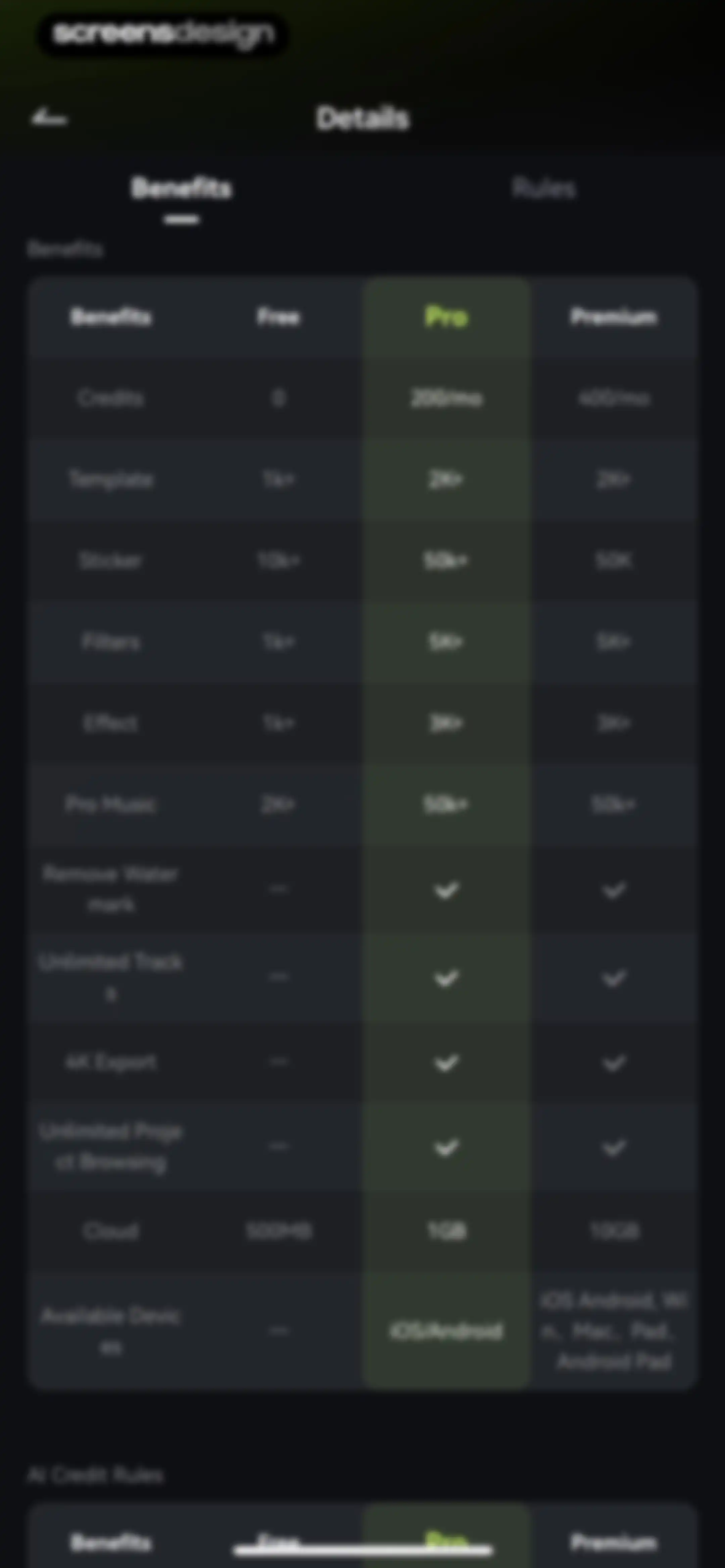
Task: Click Pro checkmark for Unlimited Tracks
Action: (446, 978)
